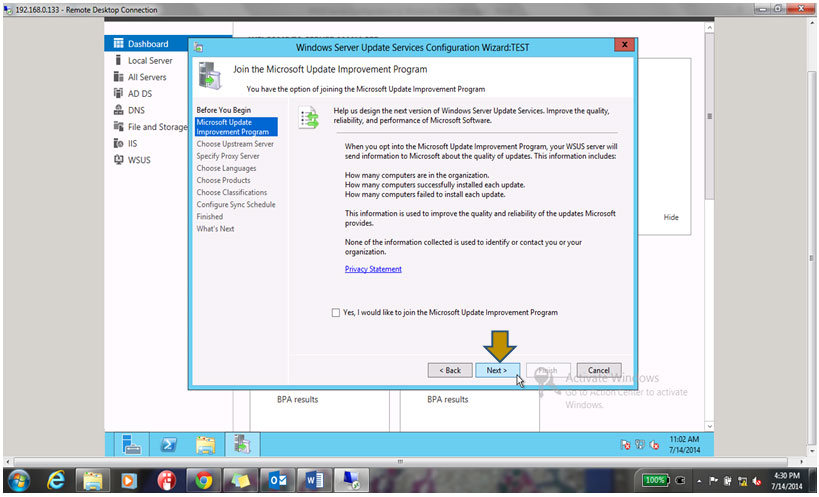Open File Explorer on remote taskbar
The width and height of the screenshot is (819, 497).
[x=205, y=444]
